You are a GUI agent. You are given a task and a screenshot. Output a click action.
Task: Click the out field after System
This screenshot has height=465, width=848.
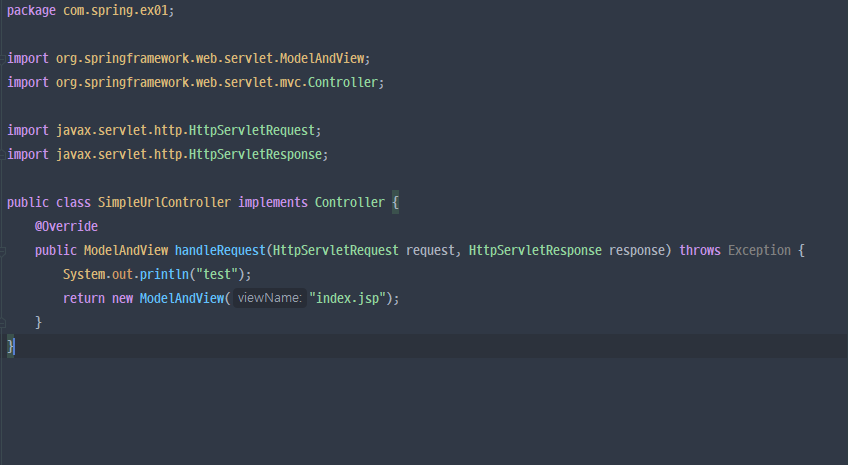tap(122, 274)
